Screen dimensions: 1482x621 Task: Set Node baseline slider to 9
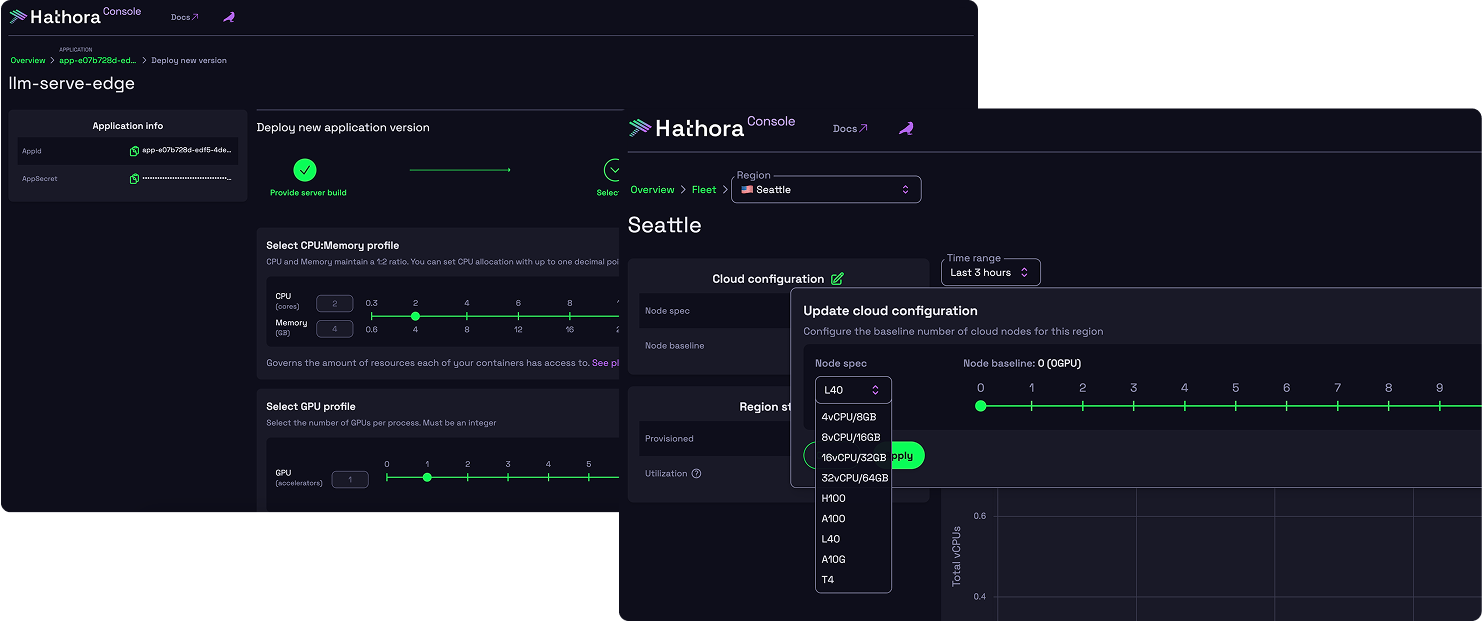click(x=1439, y=406)
